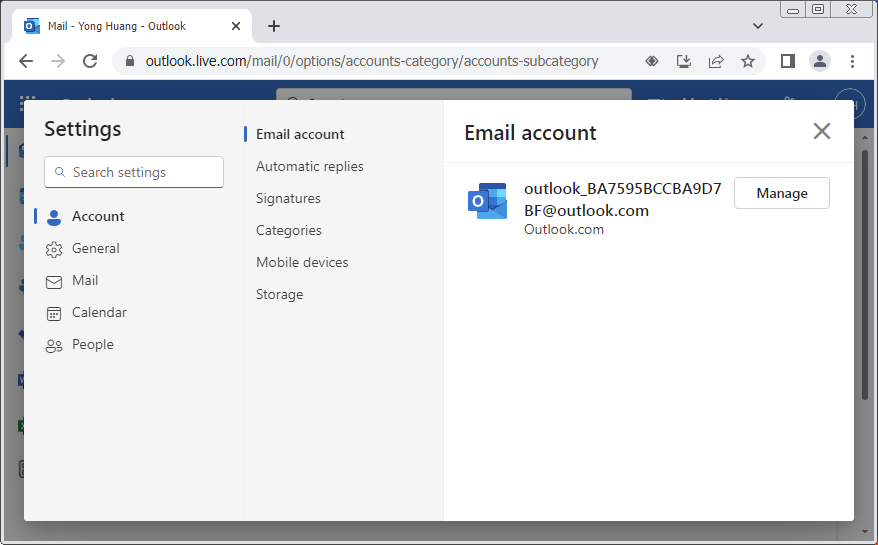Screen dimensions: 878x545
Task: Toggle the browser side panel
Action: point(788,61)
